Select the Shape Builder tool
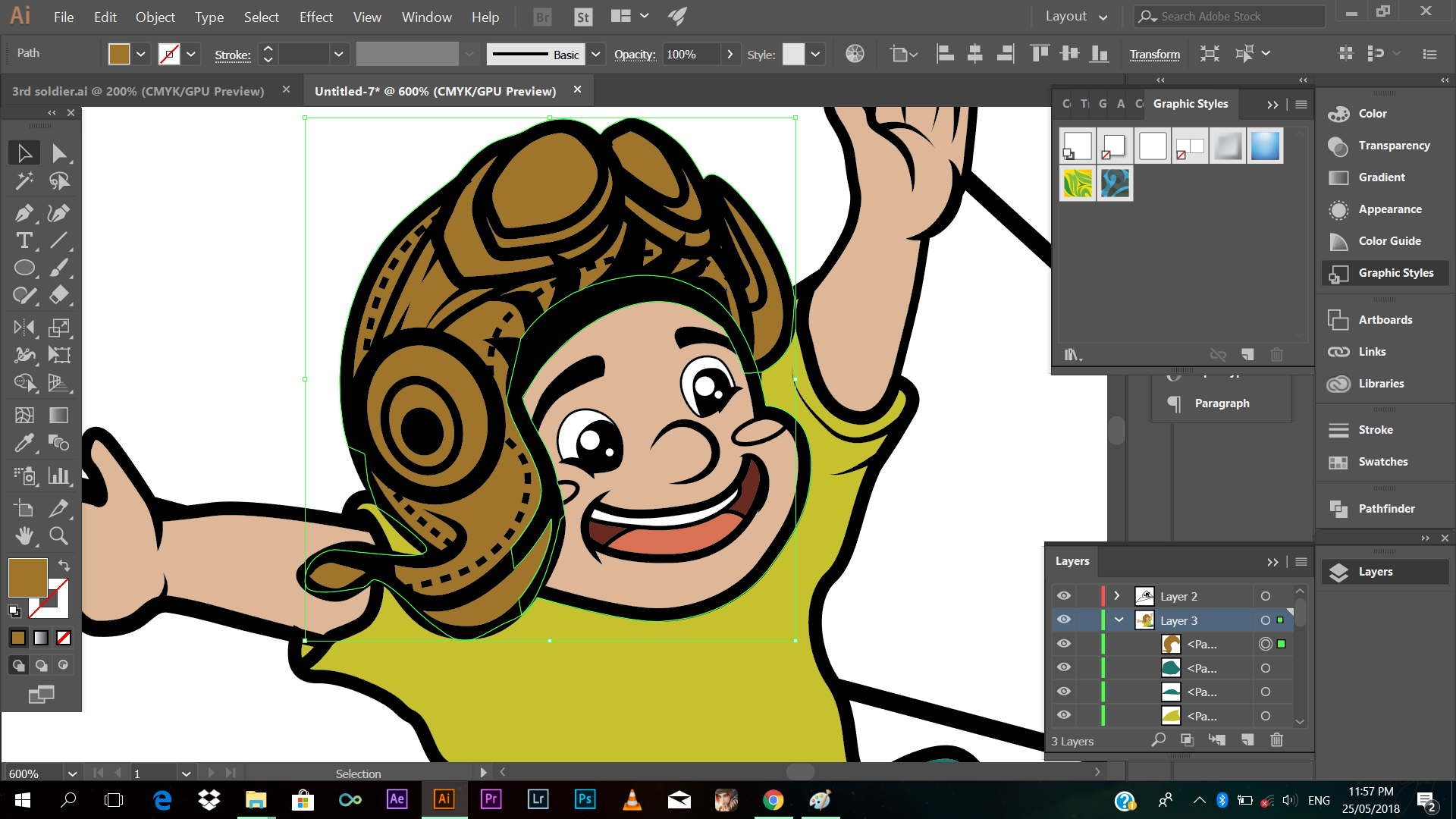 24,382
